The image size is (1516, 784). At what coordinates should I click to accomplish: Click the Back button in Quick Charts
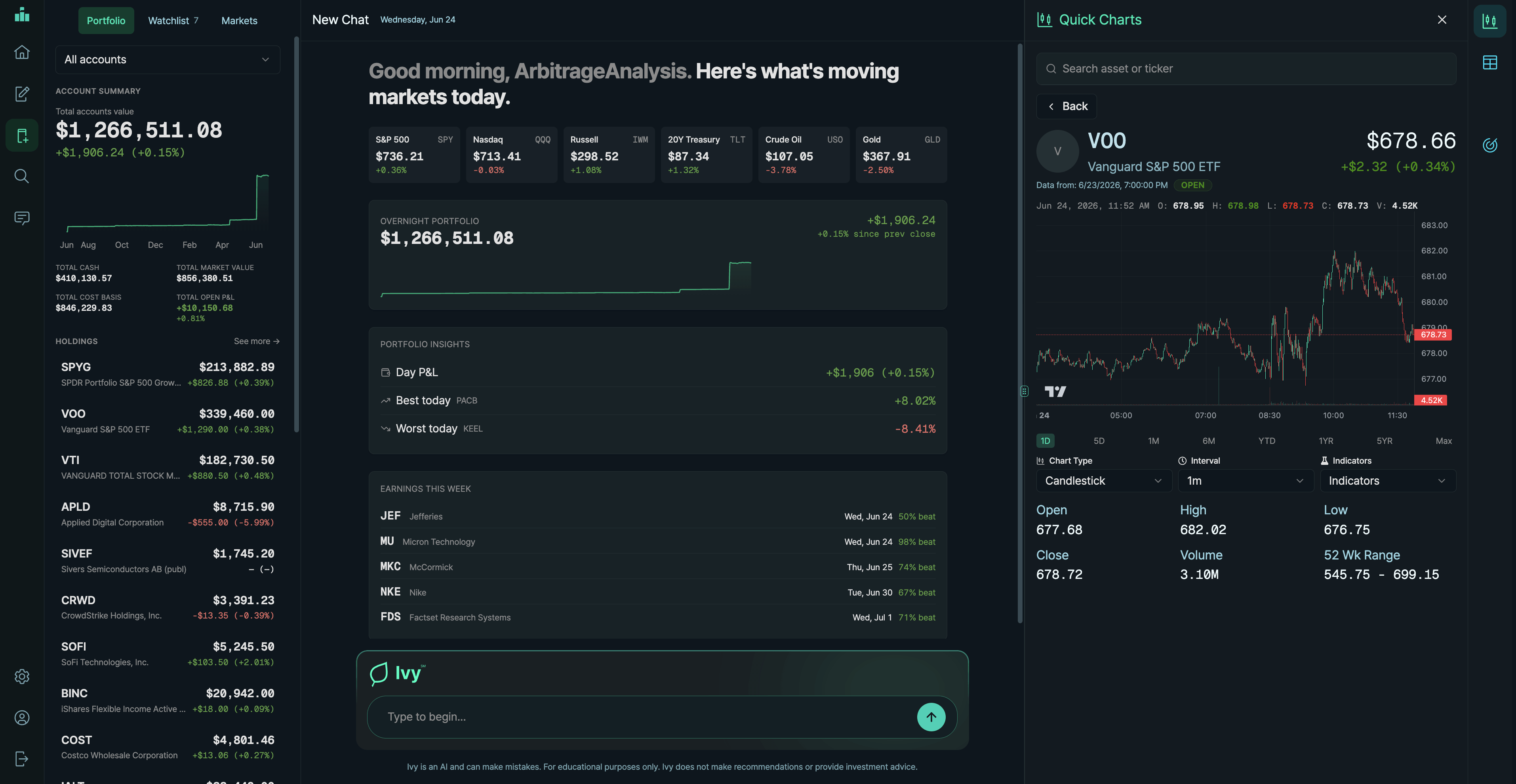1067,107
